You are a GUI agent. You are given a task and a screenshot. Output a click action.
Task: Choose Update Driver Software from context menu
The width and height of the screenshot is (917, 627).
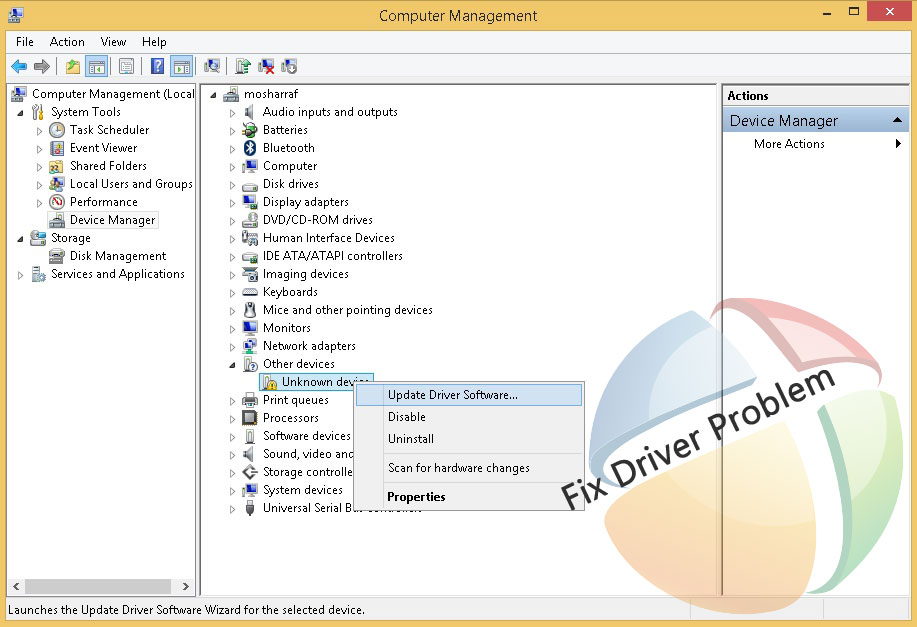(453, 395)
